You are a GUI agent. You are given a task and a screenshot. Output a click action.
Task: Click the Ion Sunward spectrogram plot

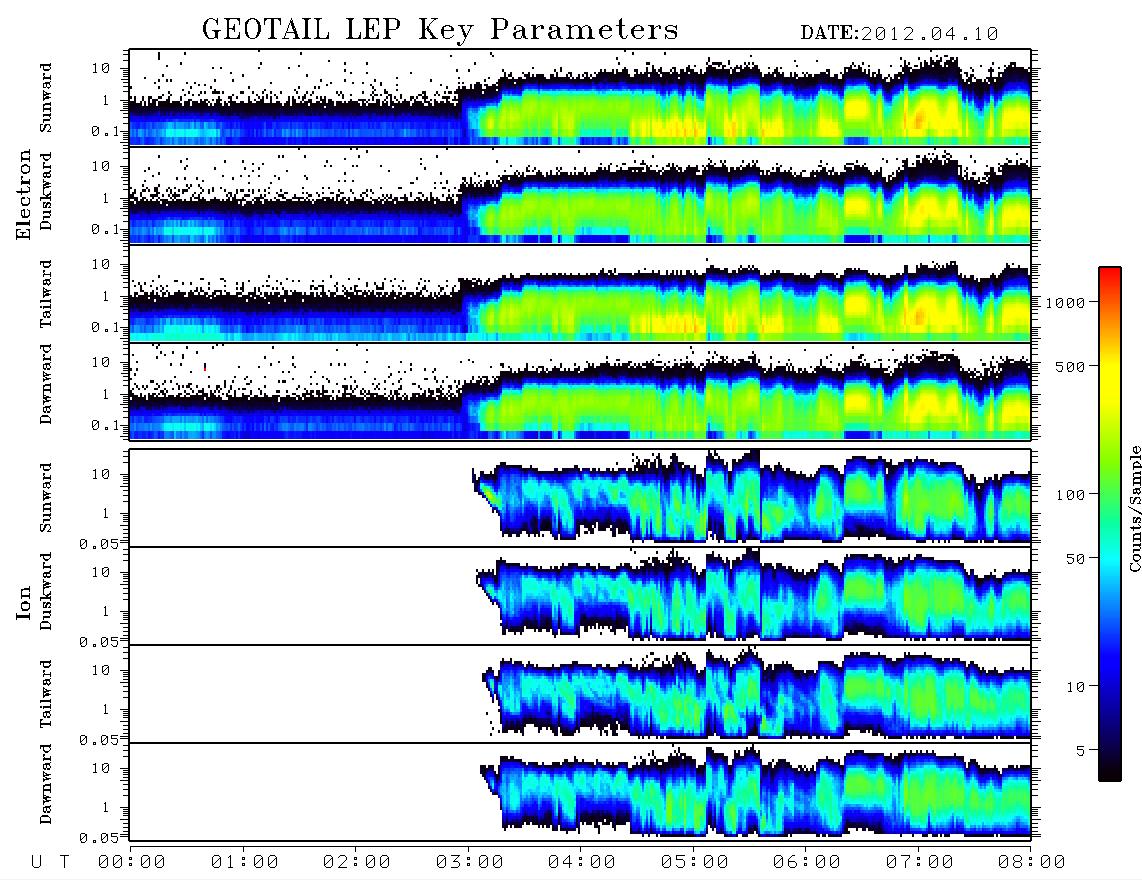click(580, 498)
